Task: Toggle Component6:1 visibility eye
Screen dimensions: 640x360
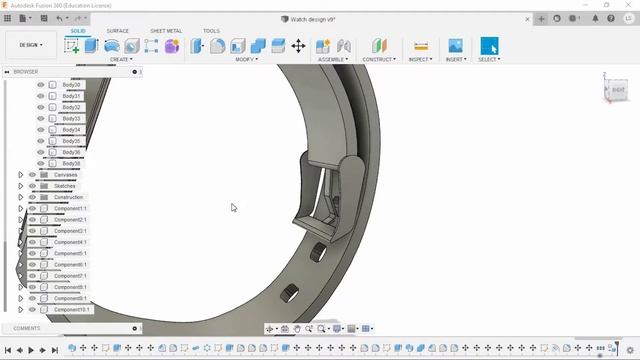Action: (32, 264)
